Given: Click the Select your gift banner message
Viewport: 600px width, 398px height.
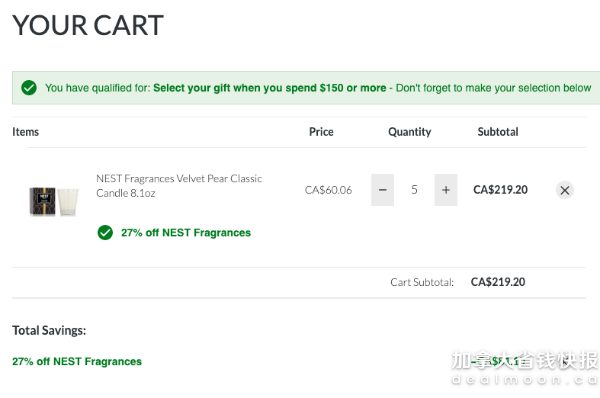Looking at the screenshot, I should (318, 88).
